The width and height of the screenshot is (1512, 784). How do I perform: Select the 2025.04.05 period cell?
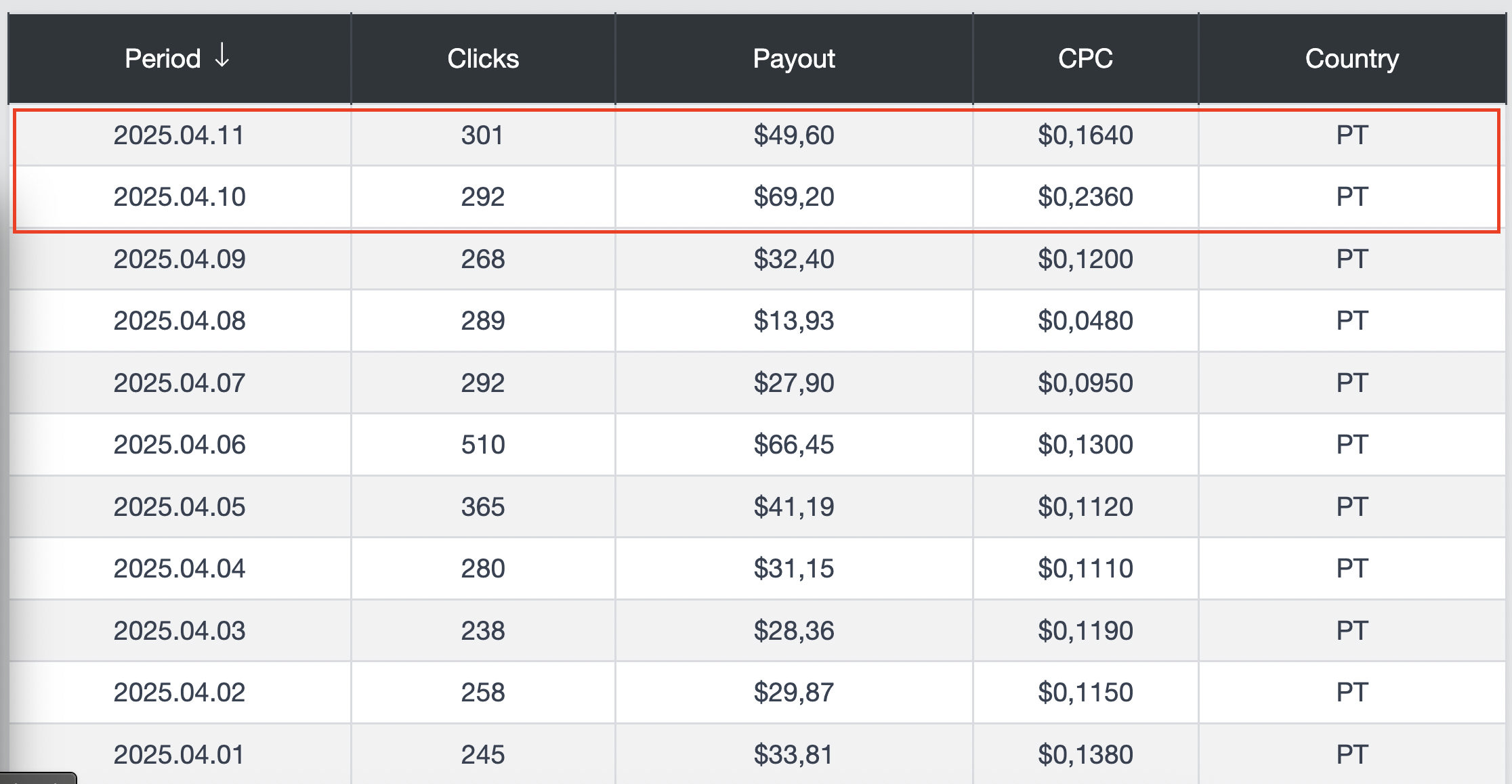pos(179,507)
